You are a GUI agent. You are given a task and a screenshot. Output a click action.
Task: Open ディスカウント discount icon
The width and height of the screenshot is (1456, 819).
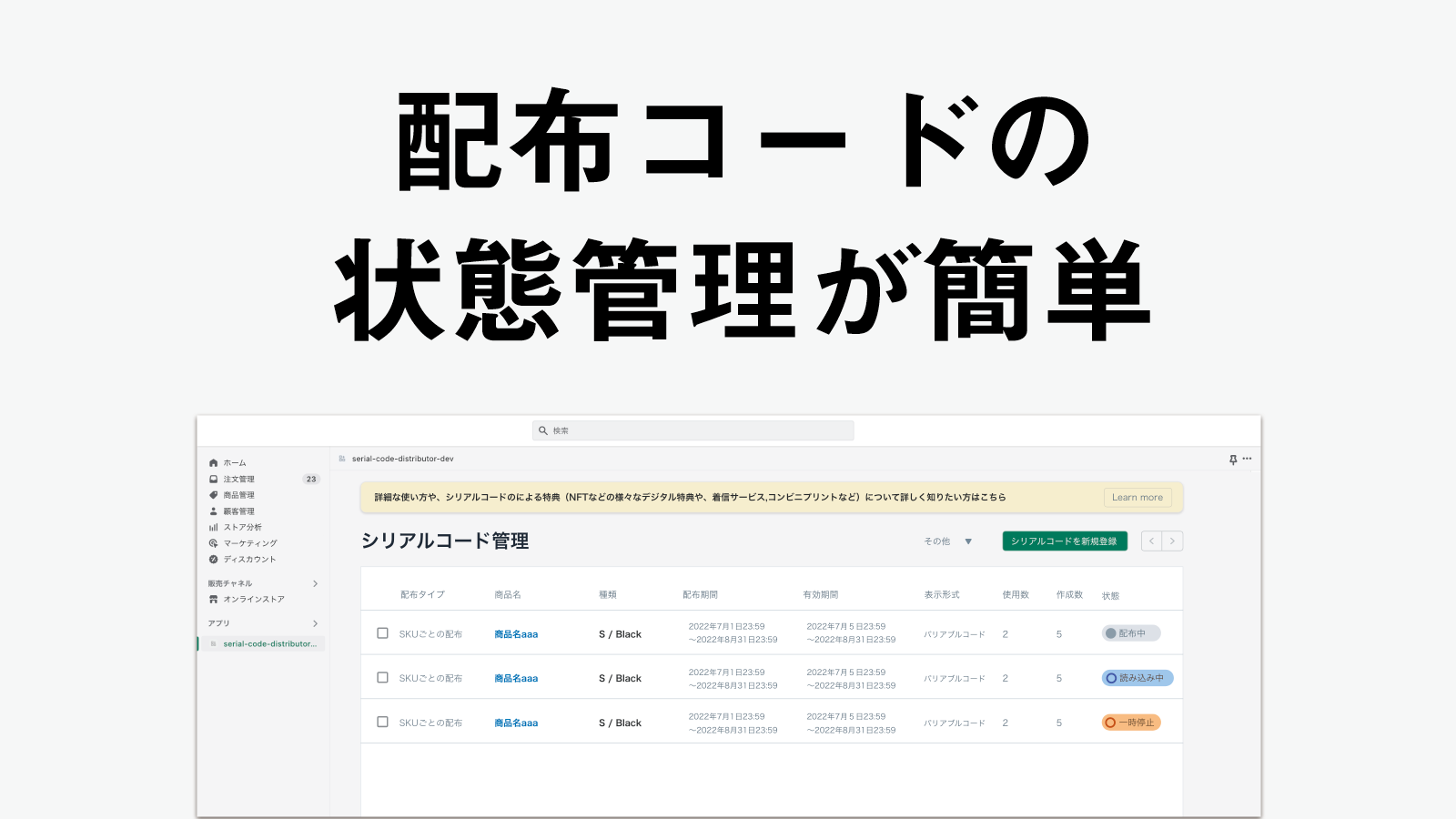point(212,559)
